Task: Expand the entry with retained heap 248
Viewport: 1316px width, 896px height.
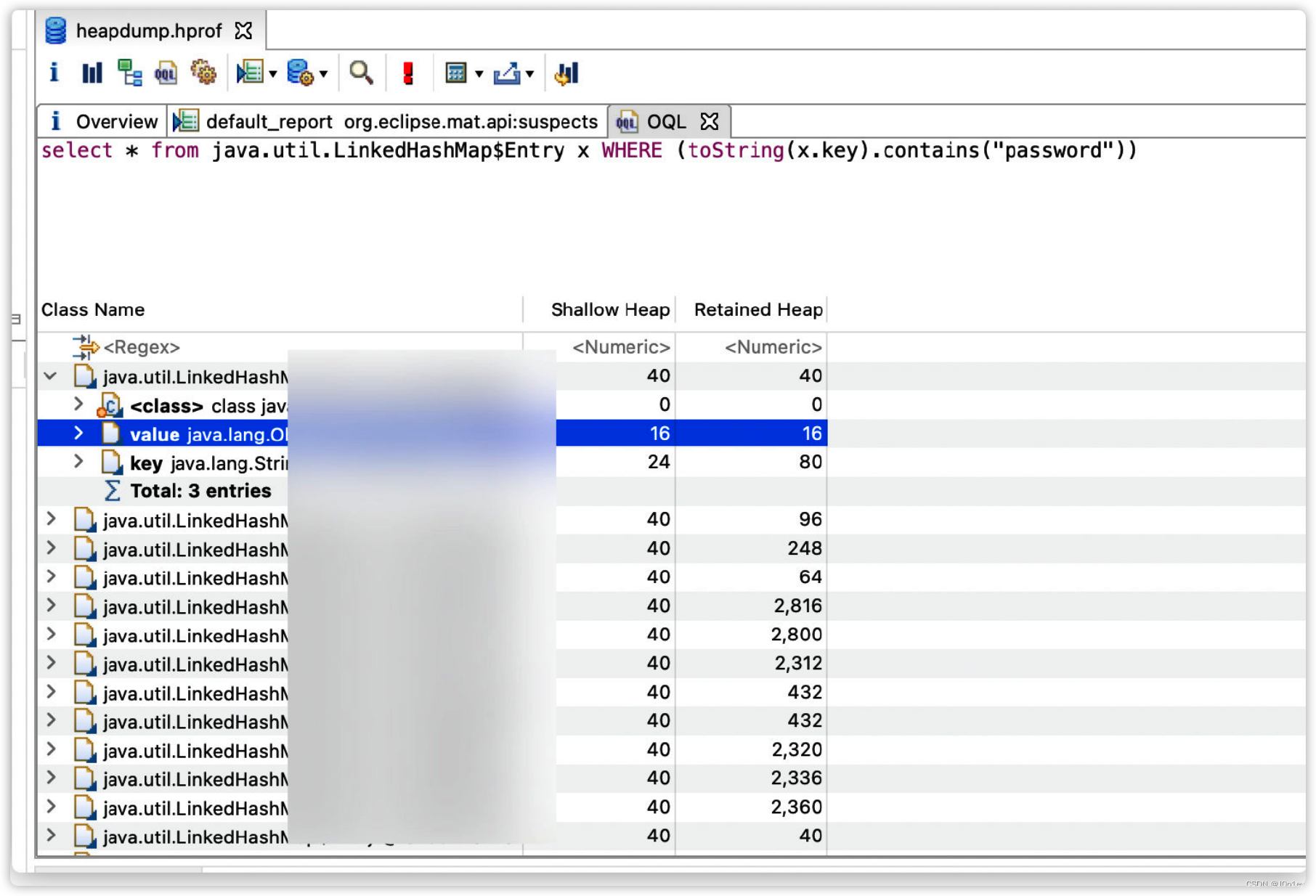Action: pos(51,547)
